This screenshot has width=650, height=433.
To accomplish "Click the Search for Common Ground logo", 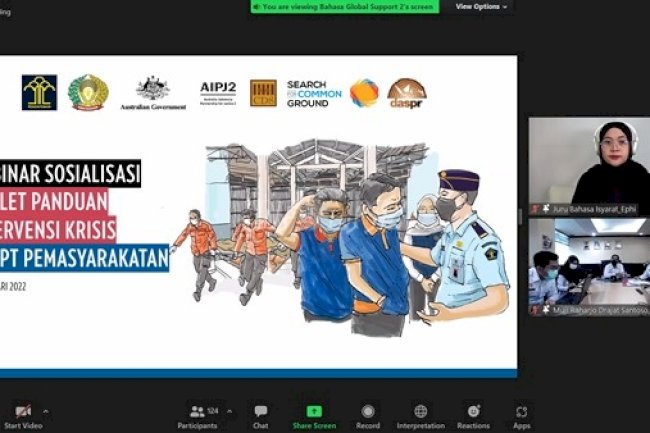I will point(313,93).
